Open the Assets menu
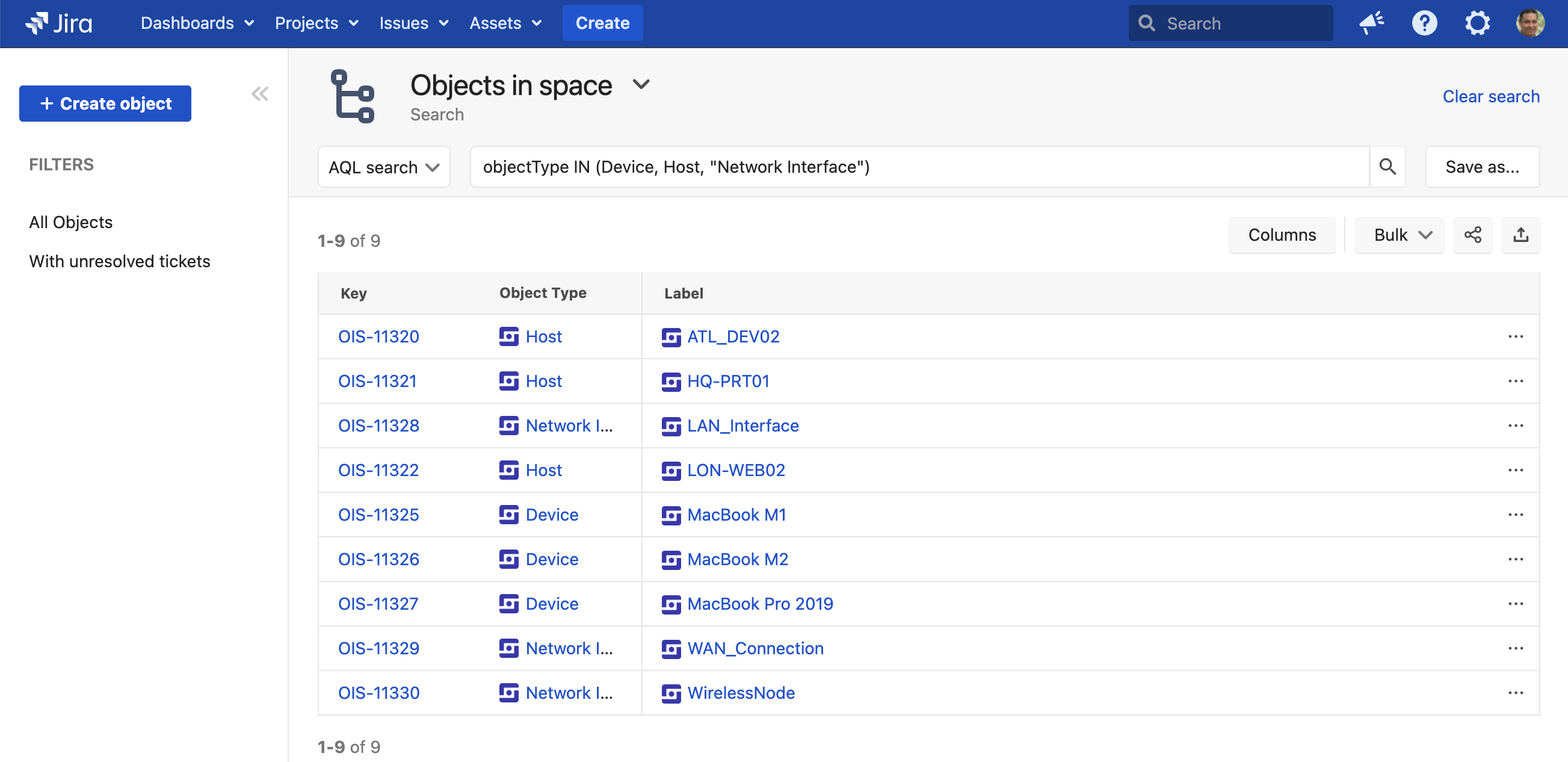1568x762 pixels. pos(505,23)
